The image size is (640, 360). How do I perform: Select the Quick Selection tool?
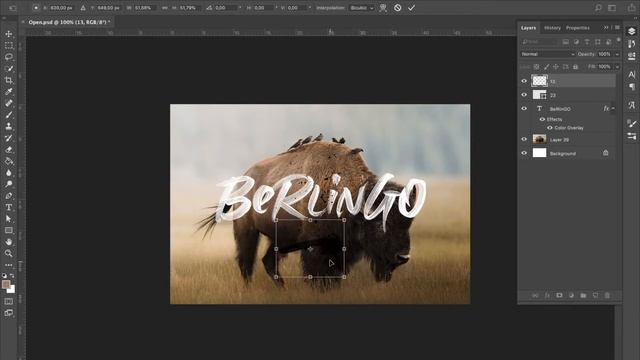(x=9, y=69)
